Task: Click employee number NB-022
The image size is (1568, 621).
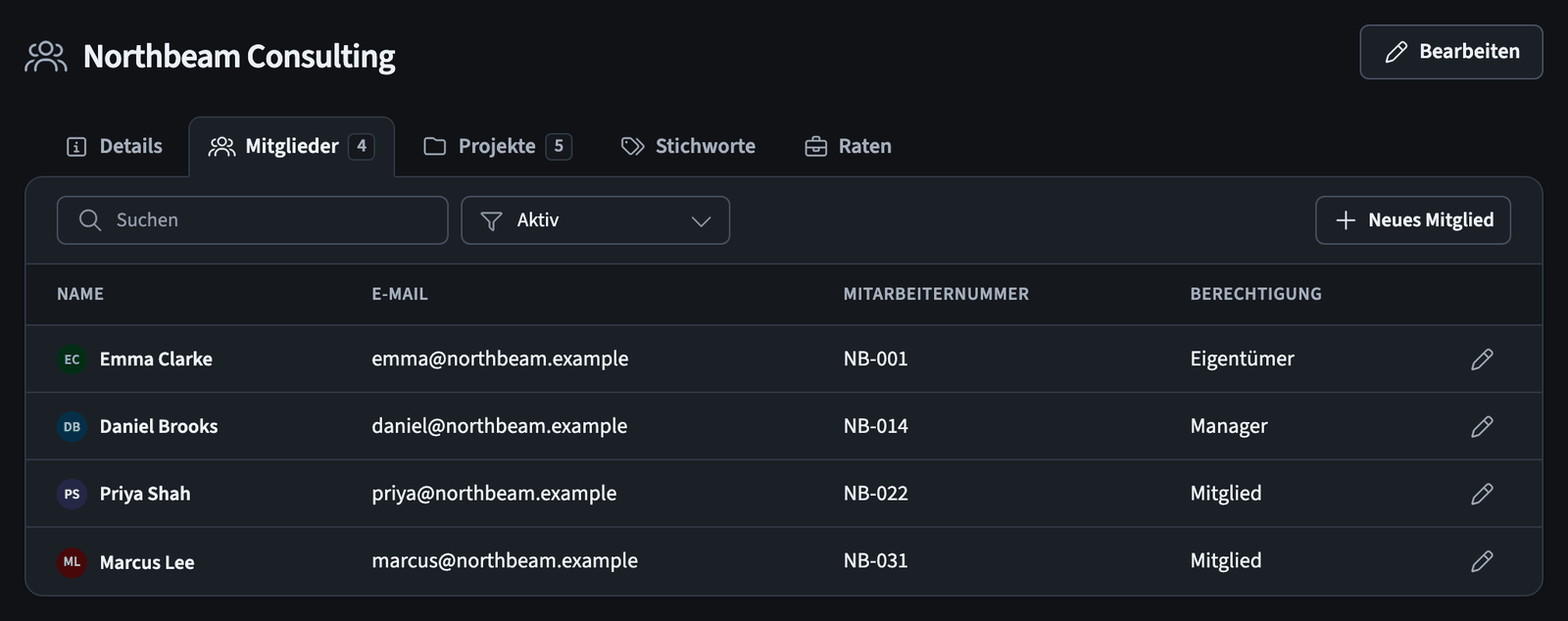Action: click(876, 494)
